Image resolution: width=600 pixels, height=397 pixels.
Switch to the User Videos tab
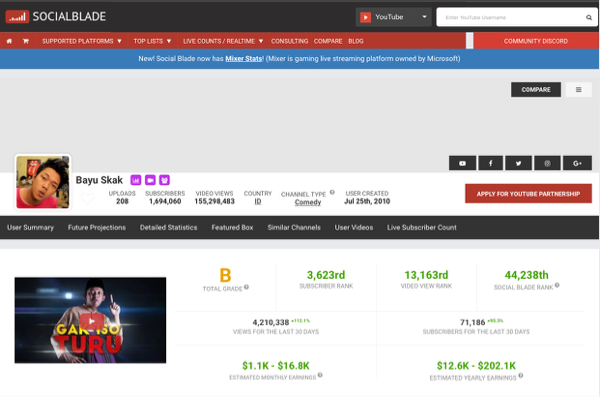(x=354, y=227)
